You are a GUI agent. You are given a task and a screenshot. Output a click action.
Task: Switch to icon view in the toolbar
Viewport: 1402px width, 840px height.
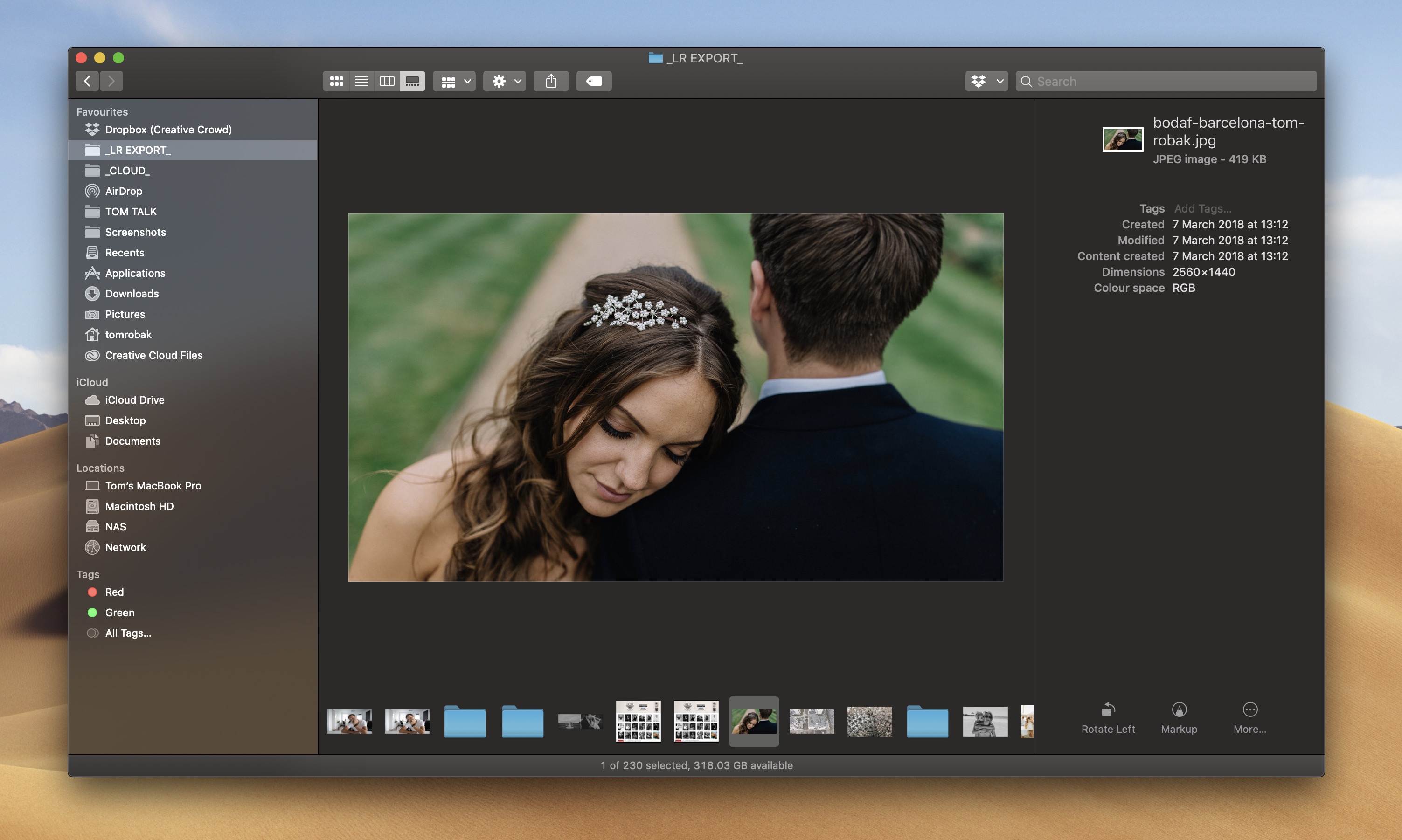click(336, 81)
